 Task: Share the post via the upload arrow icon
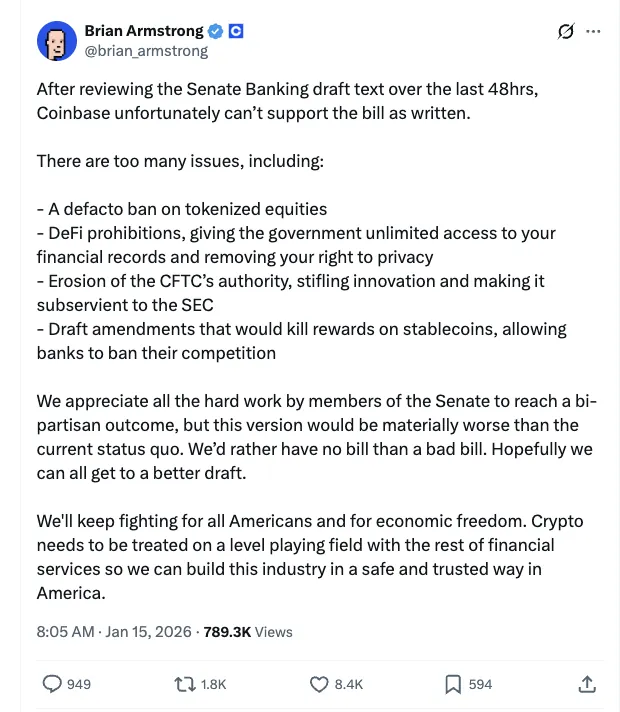pyautogui.click(x=587, y=684)
